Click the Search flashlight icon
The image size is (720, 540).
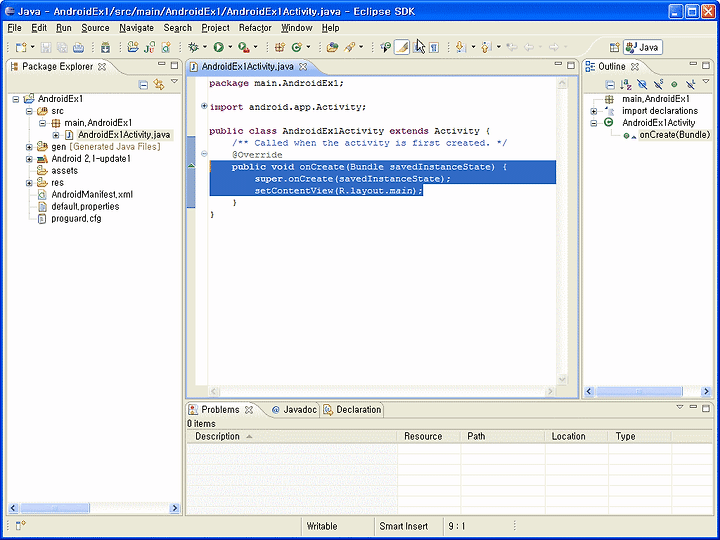[x=349, y=47]
